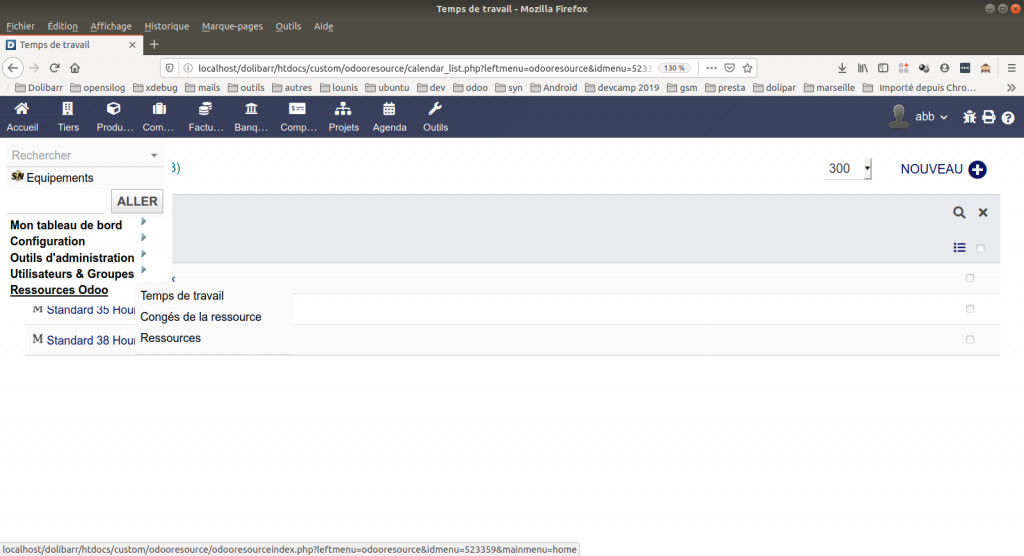Open the Firefox library icon
This screenshot has height=556, width=1024.
(863, 68)
